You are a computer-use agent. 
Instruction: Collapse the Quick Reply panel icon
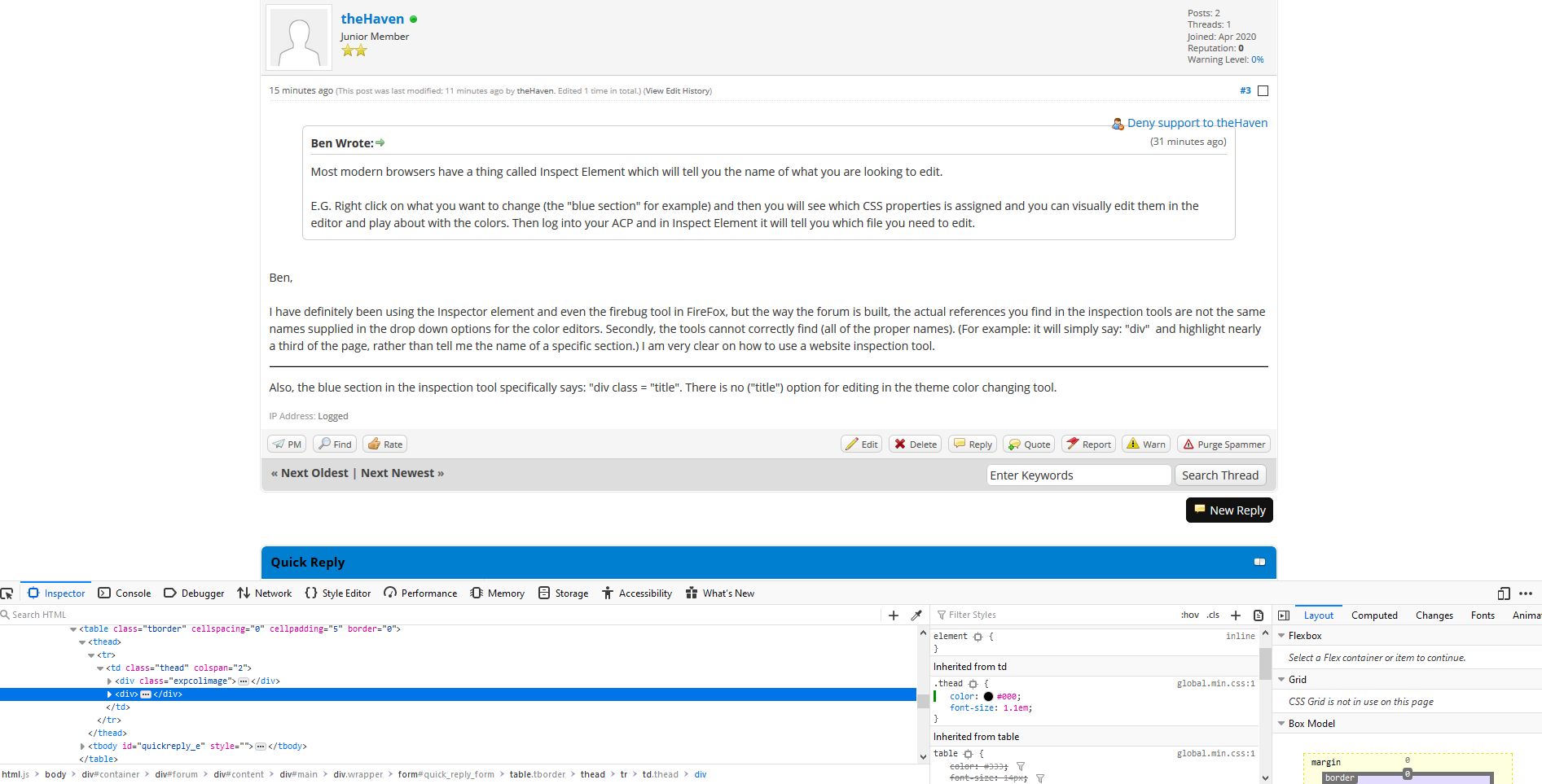[1259, 562]
